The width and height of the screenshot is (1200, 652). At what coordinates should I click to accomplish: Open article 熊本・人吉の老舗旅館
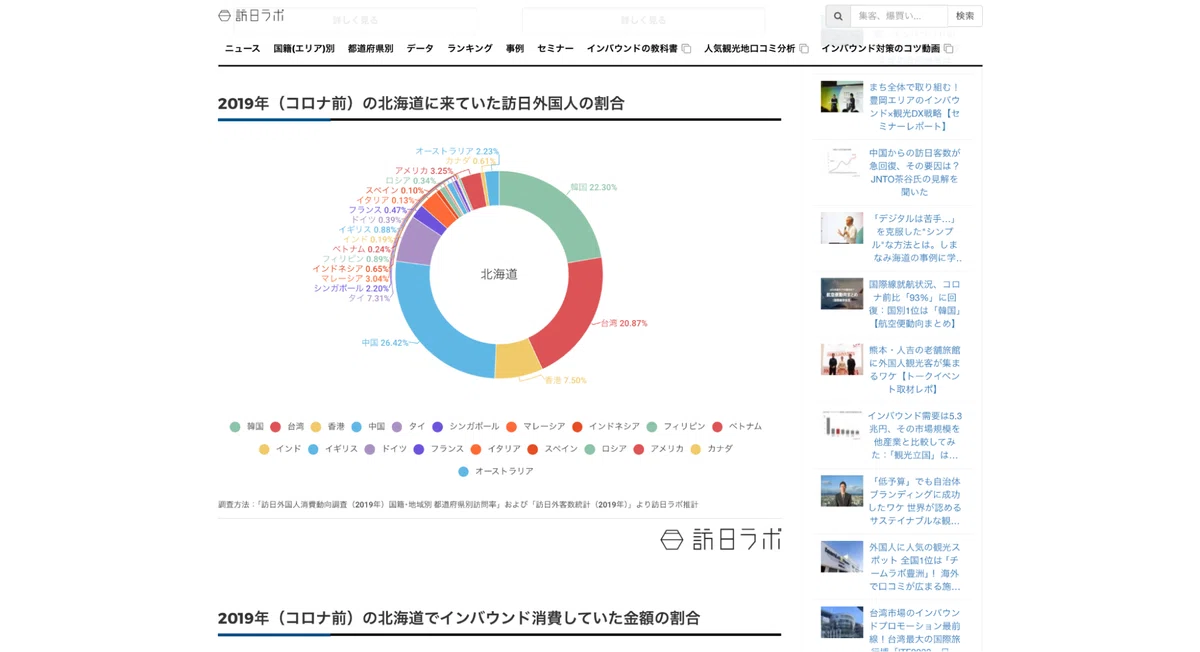point(914,370)
